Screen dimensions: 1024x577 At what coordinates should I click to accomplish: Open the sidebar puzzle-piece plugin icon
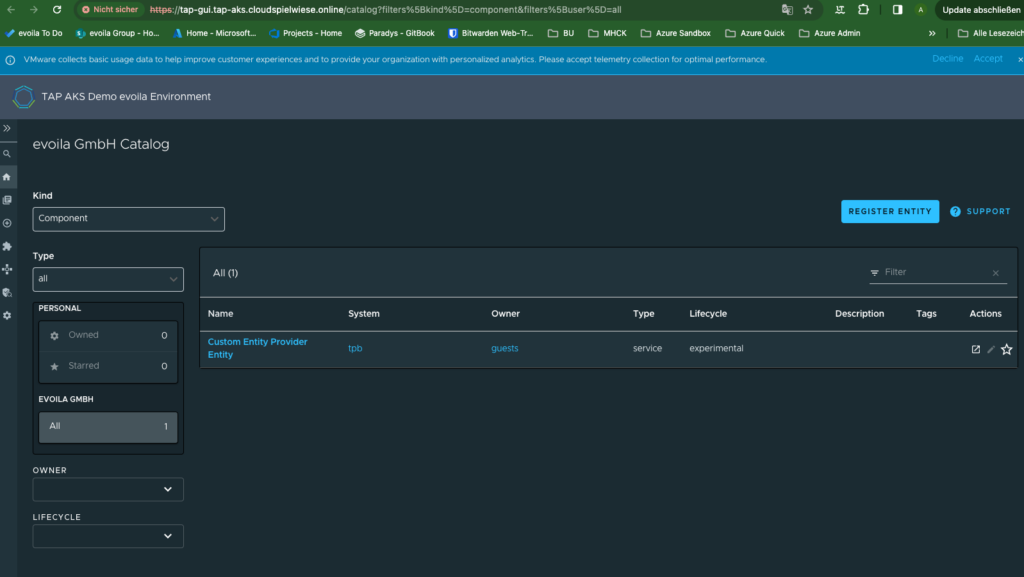[7, 246]
